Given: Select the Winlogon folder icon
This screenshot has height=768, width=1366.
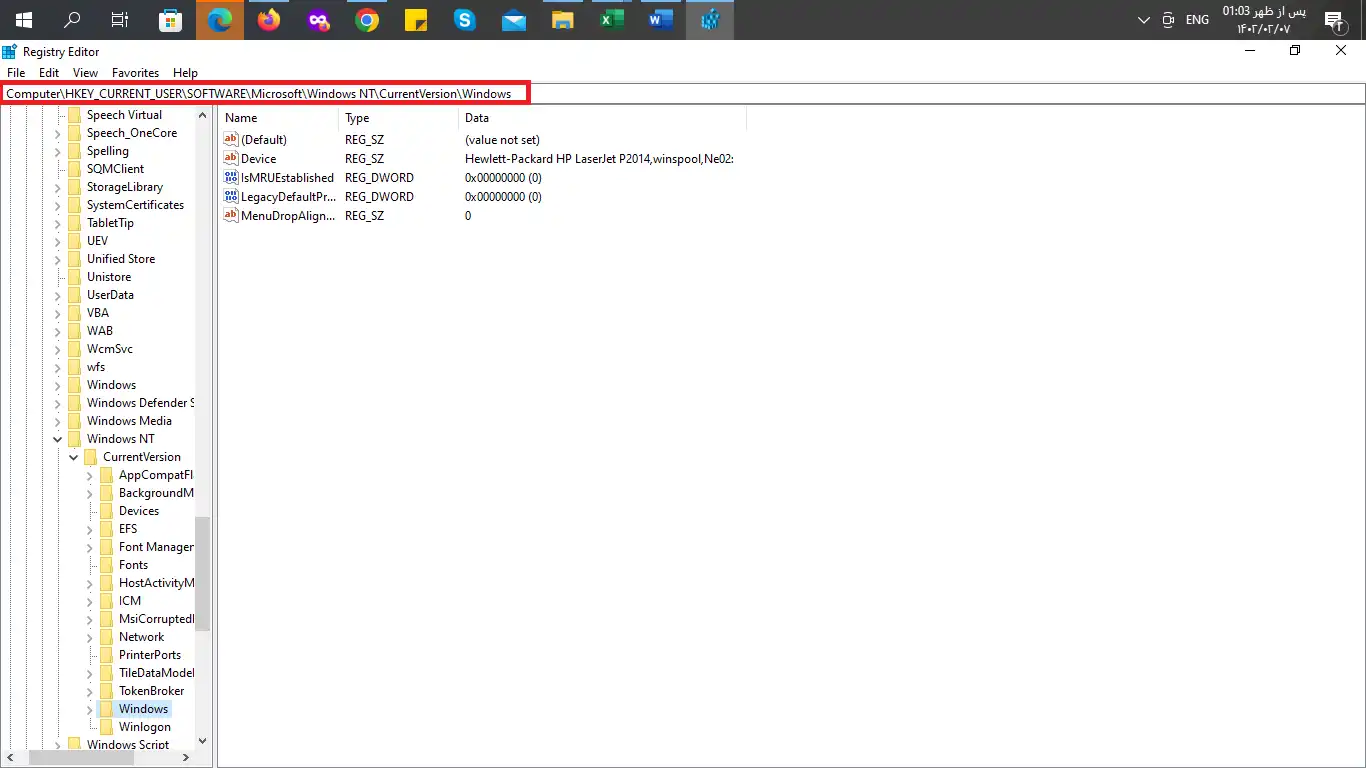Looking at the screenshot, I should point(106,727).
